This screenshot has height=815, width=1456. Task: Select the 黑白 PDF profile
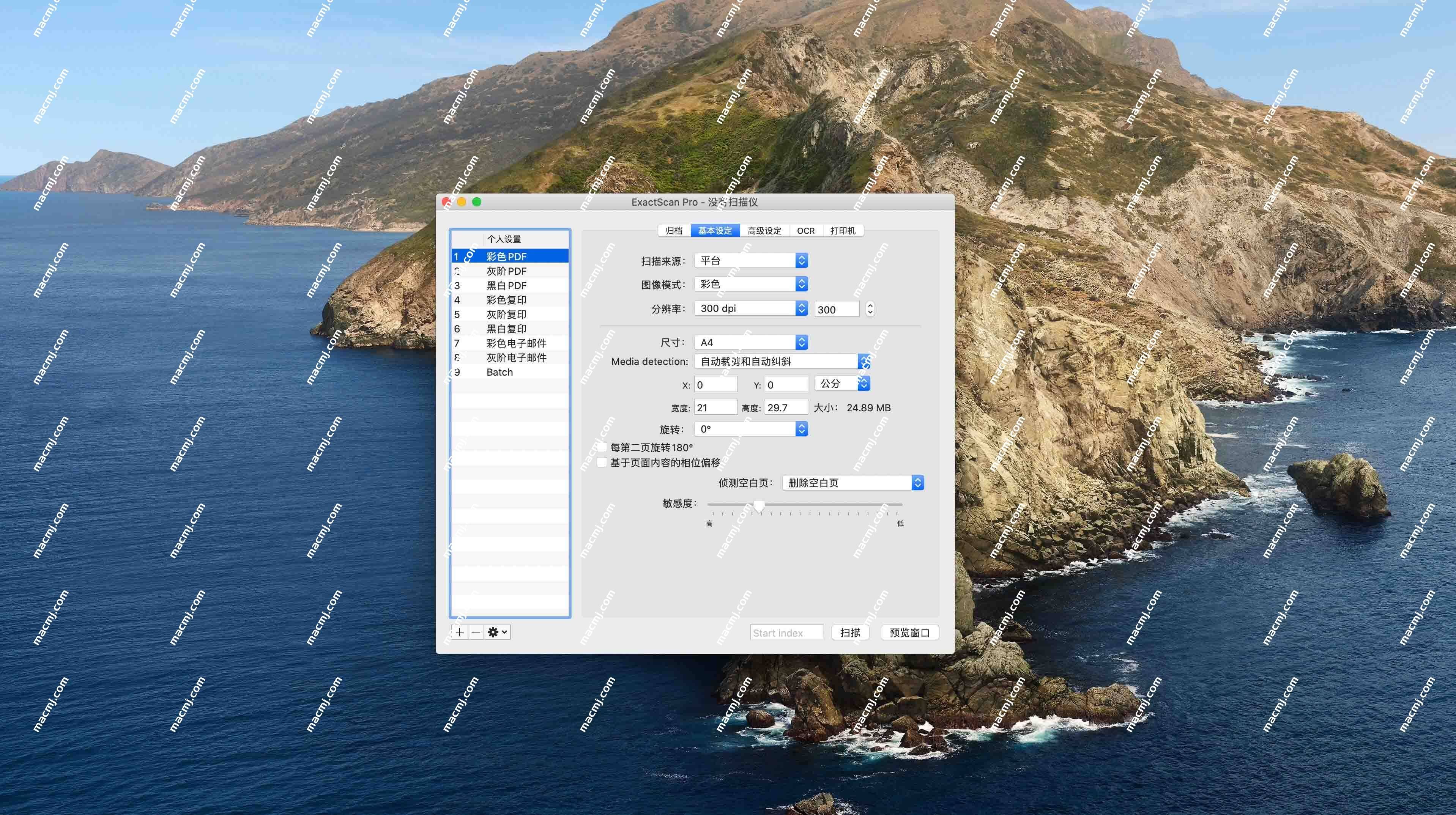(x=510, y=285)
